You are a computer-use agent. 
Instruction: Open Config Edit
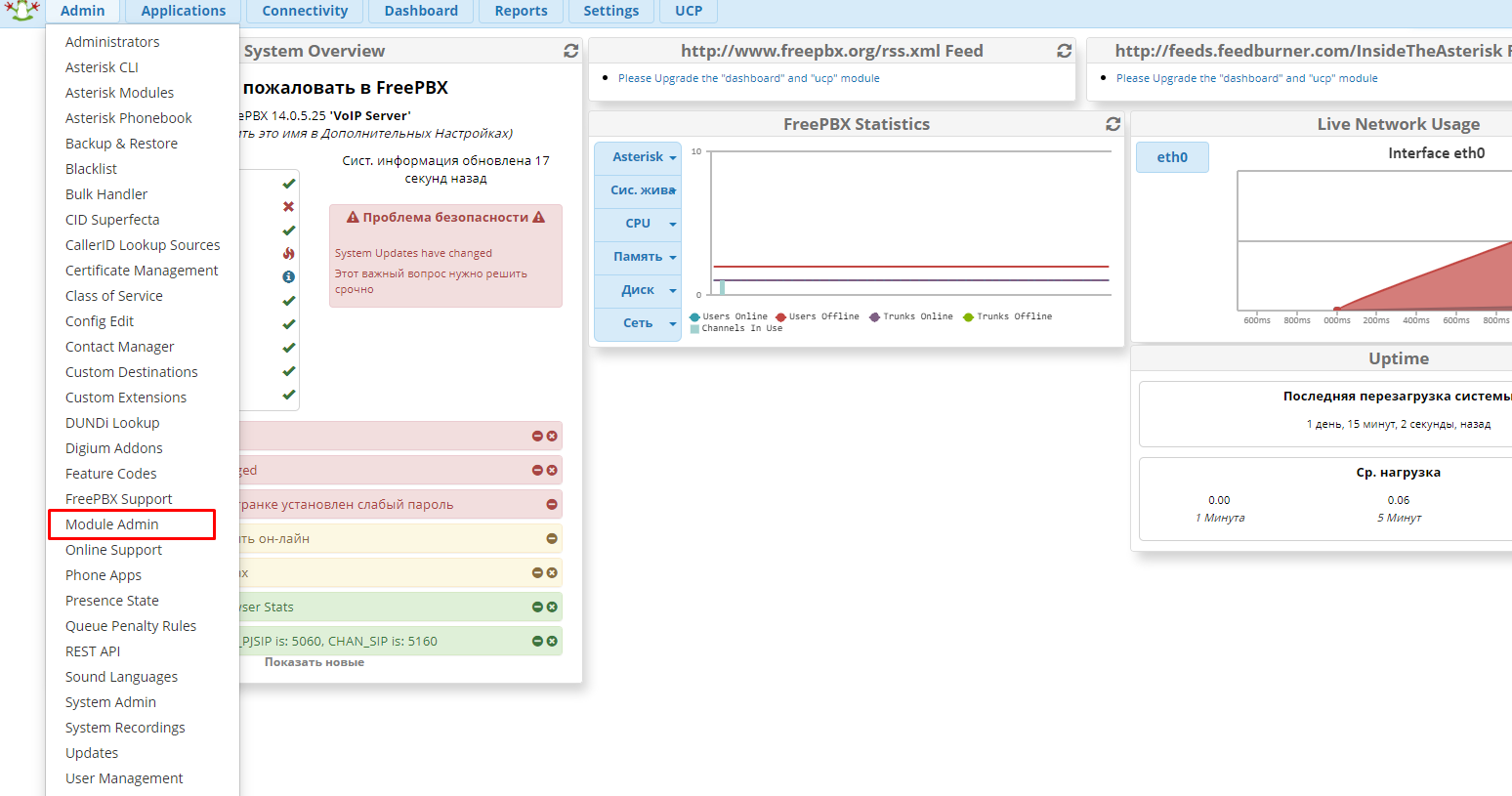100,321
